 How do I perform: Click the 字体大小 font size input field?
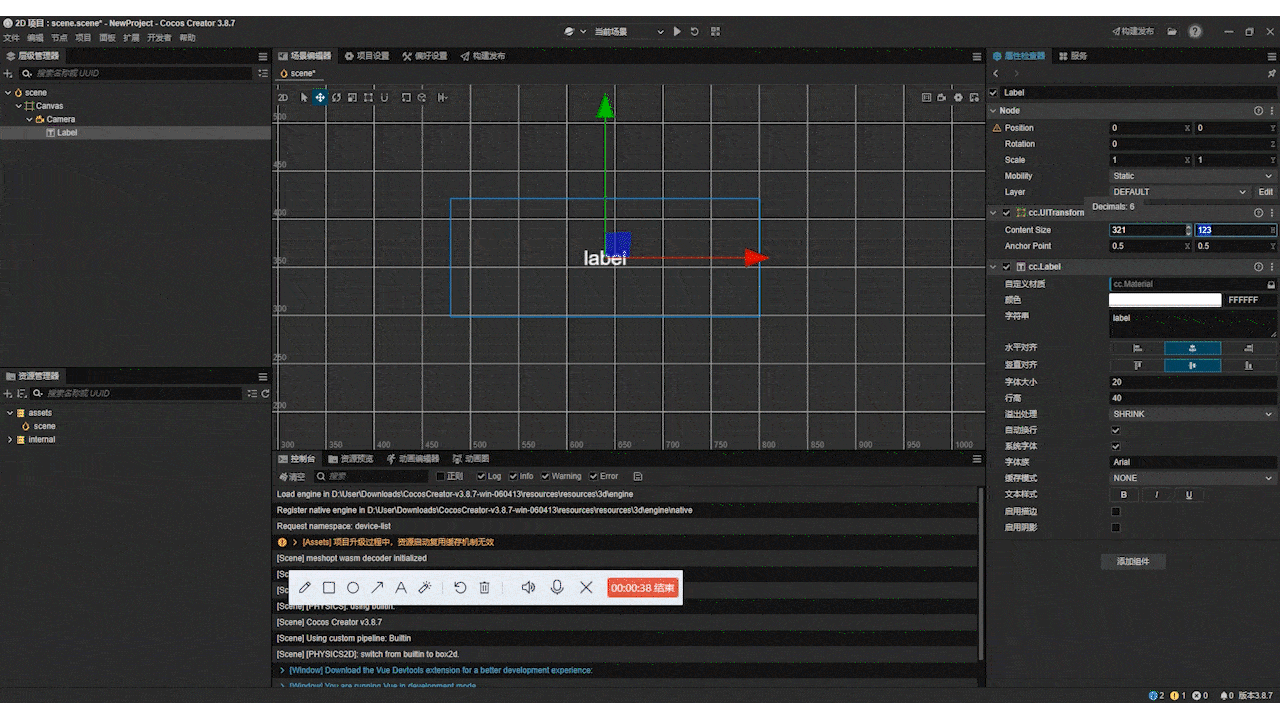point(1192,382)
